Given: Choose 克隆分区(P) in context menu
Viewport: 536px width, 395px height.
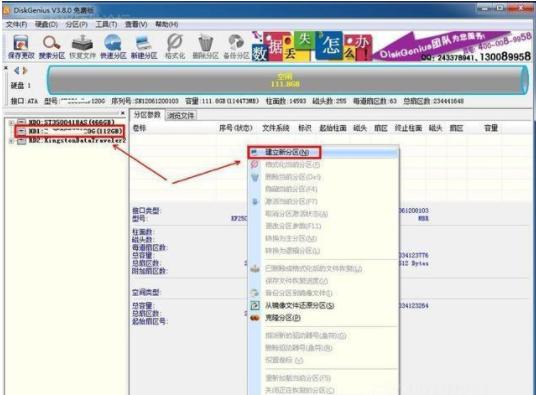Looking at the screenshot, I should (323, 317).
